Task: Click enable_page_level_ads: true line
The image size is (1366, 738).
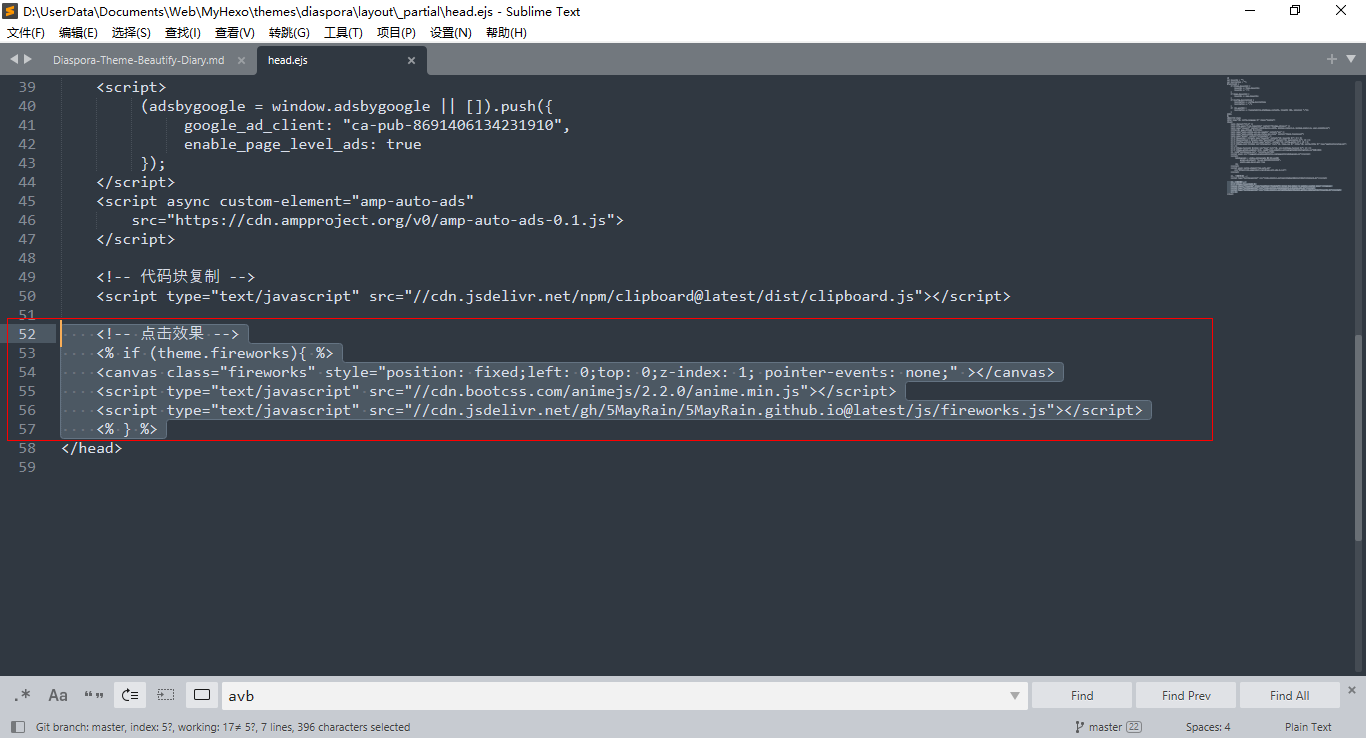Action: coord(302,144)
